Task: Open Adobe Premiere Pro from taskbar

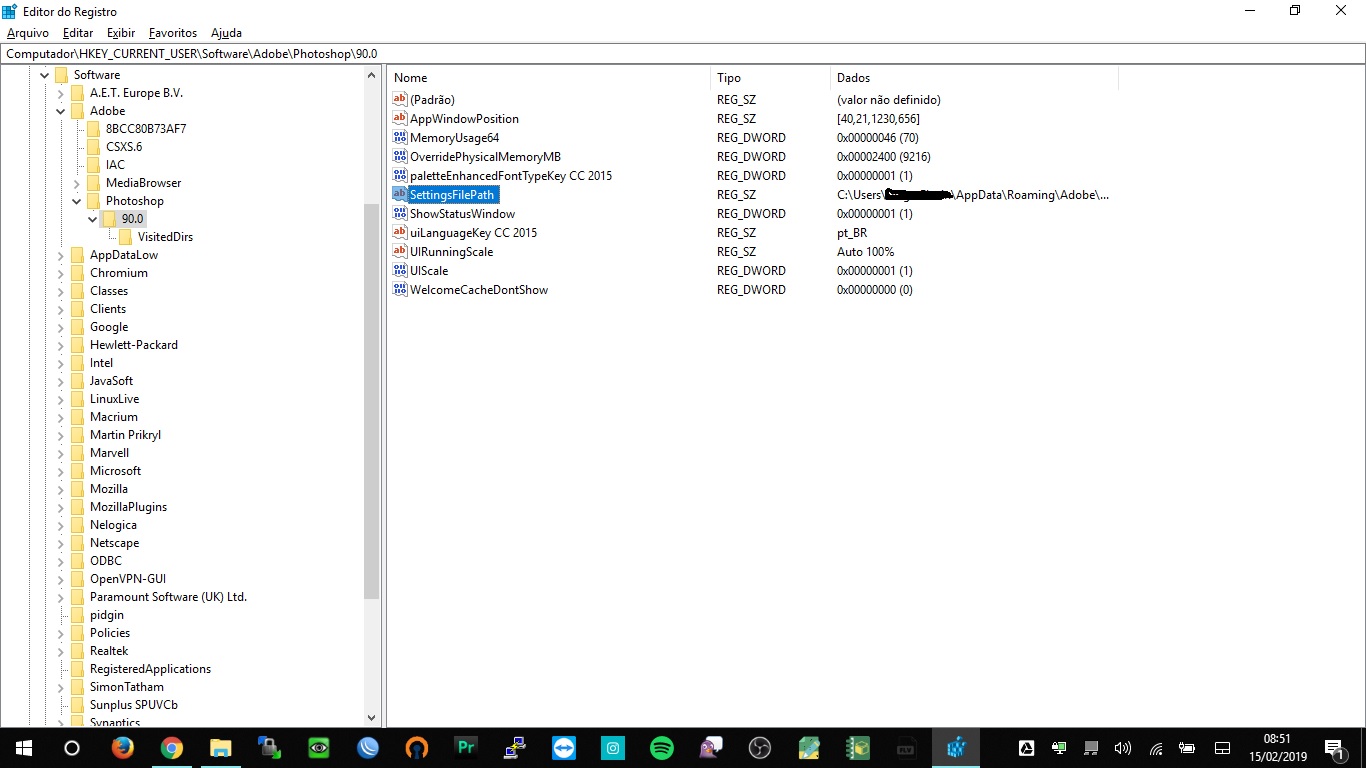Action: point(466,747)
